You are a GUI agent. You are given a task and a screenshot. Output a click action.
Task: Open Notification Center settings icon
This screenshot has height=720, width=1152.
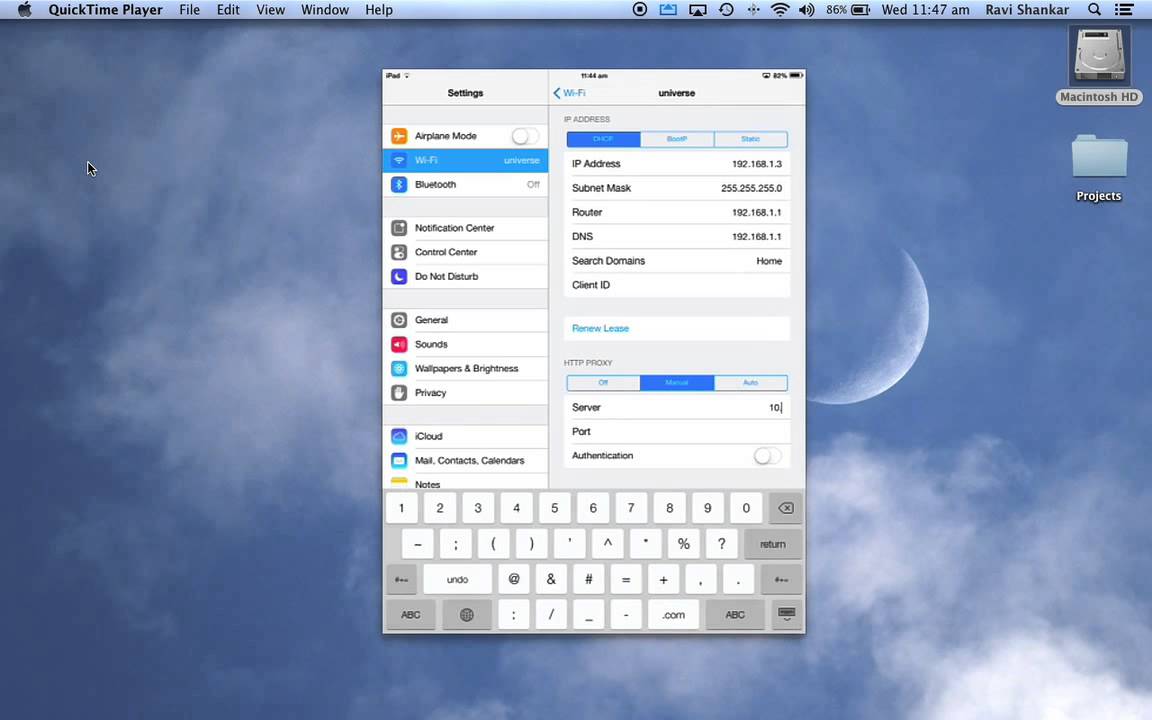(x=399, y=228)
